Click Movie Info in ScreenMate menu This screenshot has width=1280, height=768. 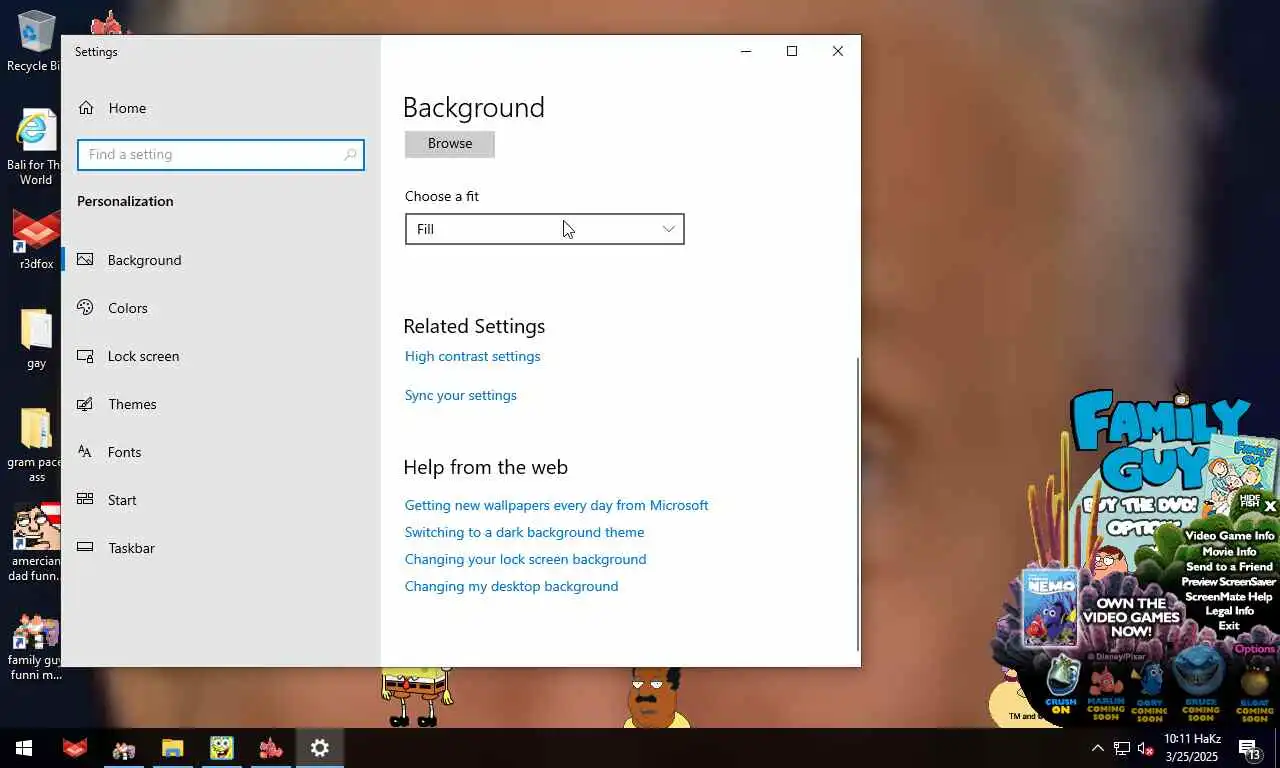point(1229,551)
